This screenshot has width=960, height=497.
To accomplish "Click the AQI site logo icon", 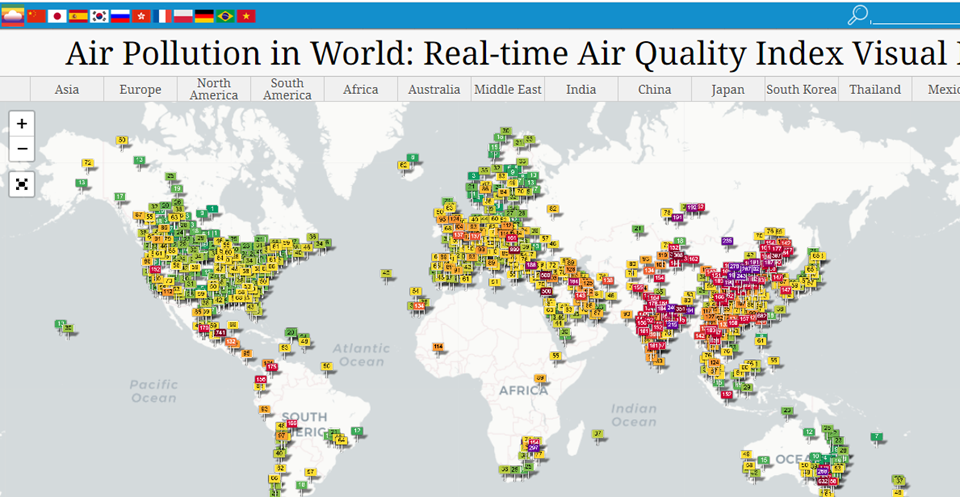I will tap(12, 16).
